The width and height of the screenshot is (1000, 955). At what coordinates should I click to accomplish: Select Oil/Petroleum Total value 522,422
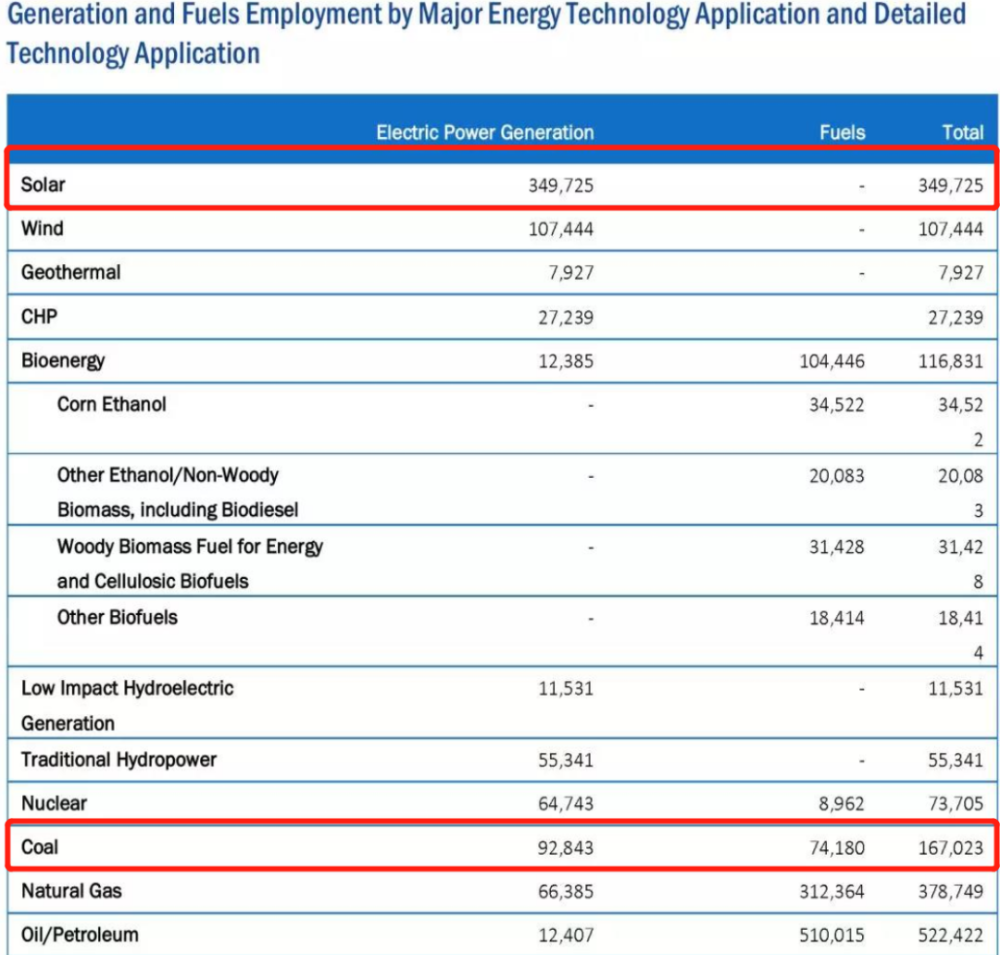pyautogui.click(x=950, y=936)
